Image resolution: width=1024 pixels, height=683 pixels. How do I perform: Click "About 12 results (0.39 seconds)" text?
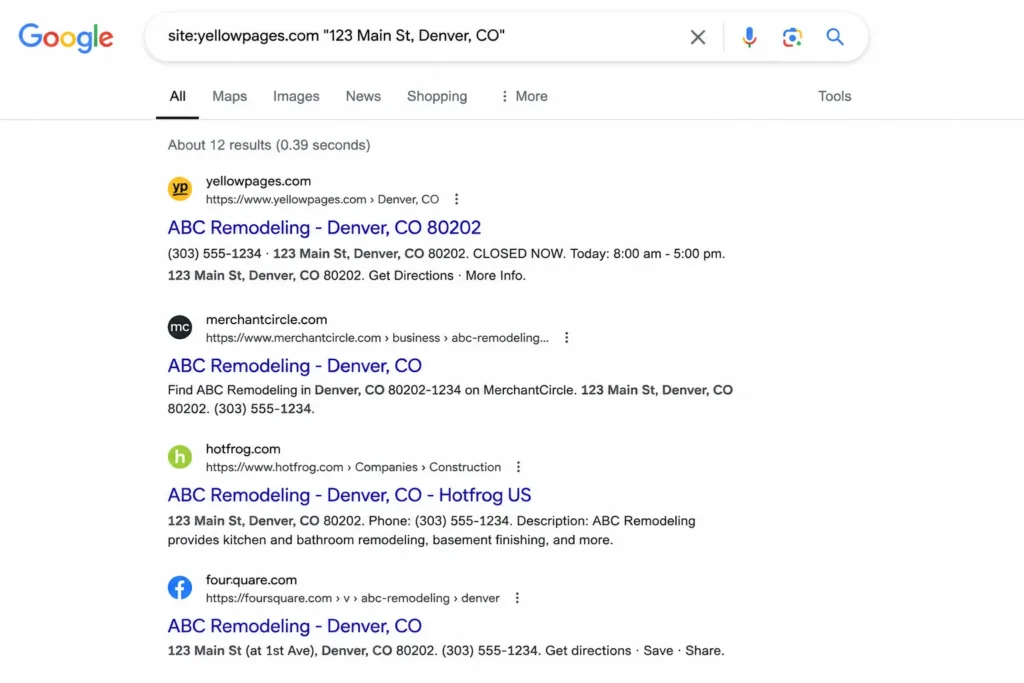pyautogui.click(x=269, y=145)
